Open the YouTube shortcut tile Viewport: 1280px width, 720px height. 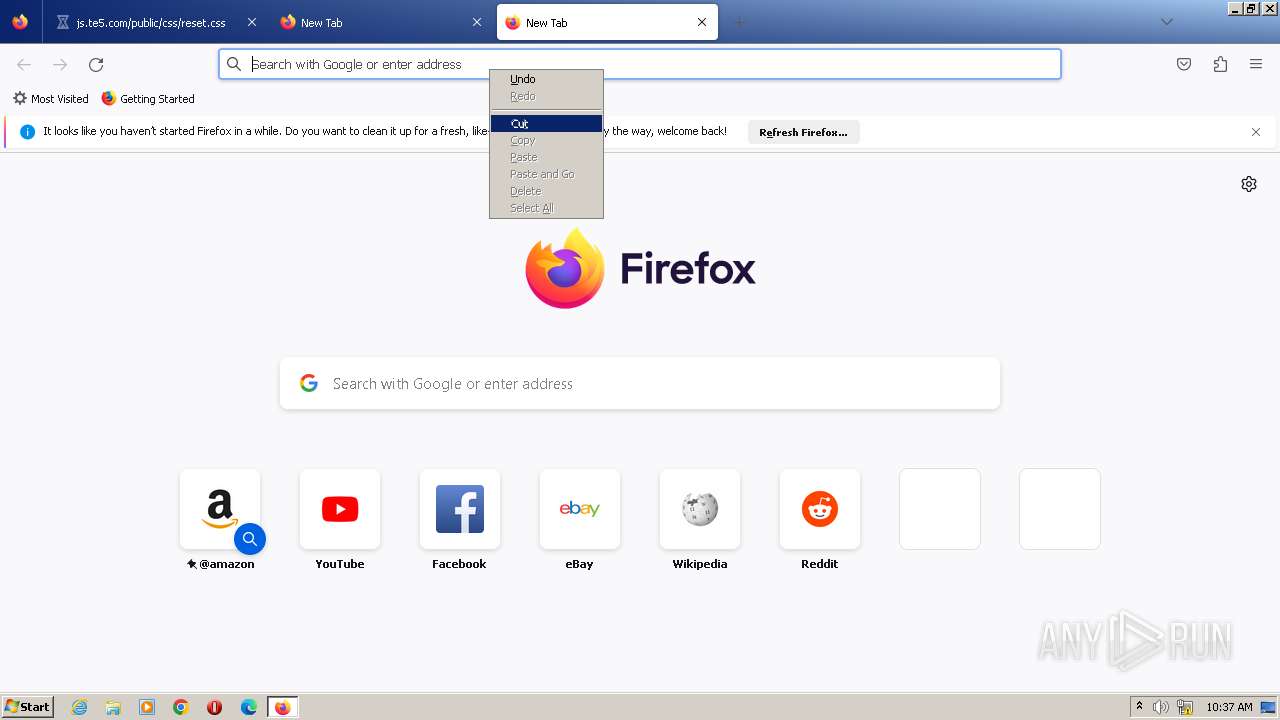click(340, 509)
